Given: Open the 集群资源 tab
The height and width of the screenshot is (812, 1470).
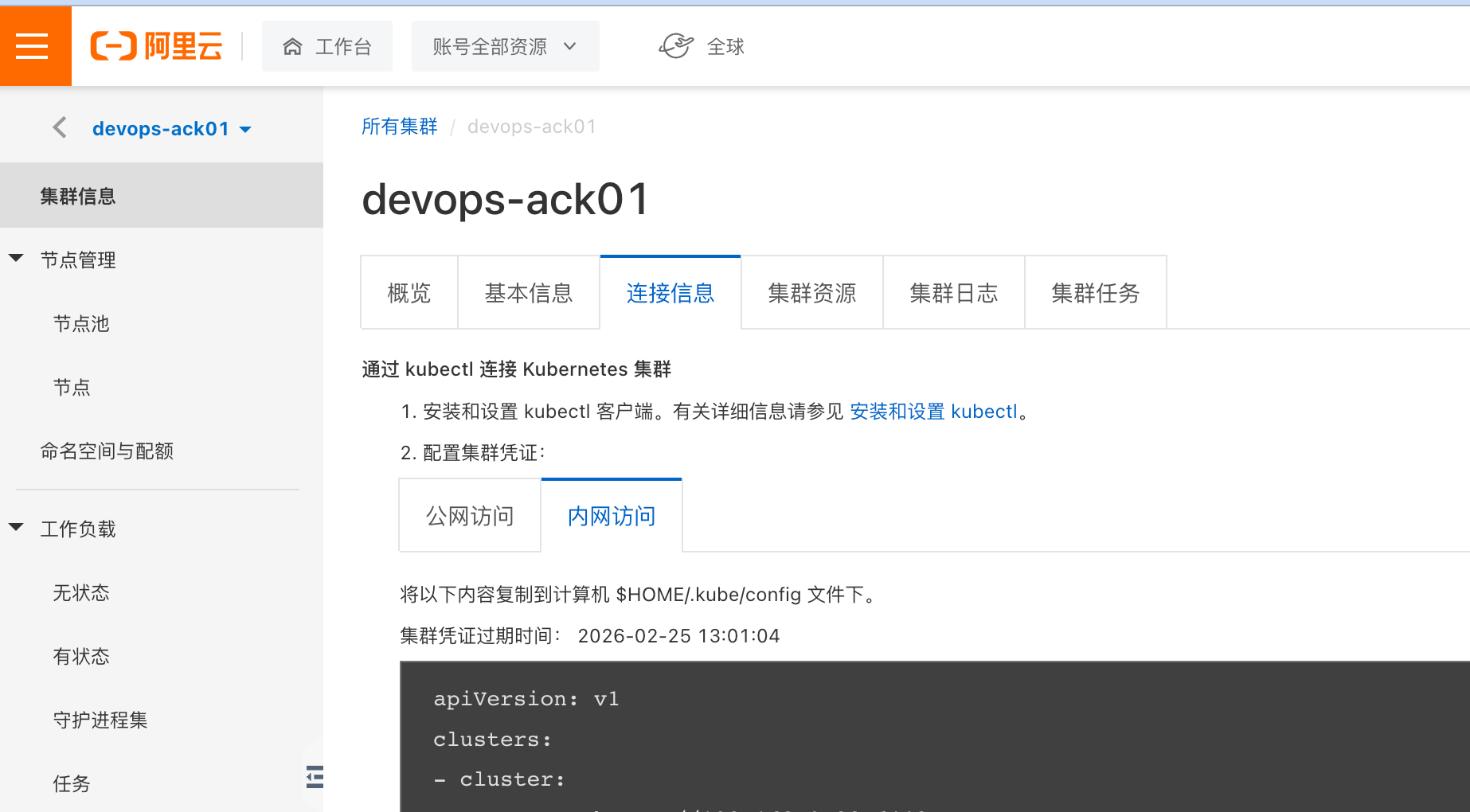Looking at the screenshot, I should (x=811, y=293).
